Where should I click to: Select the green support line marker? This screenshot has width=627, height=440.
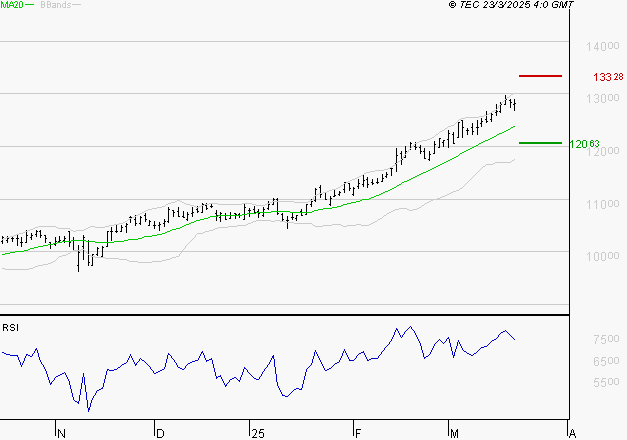[x=540, y=143]
